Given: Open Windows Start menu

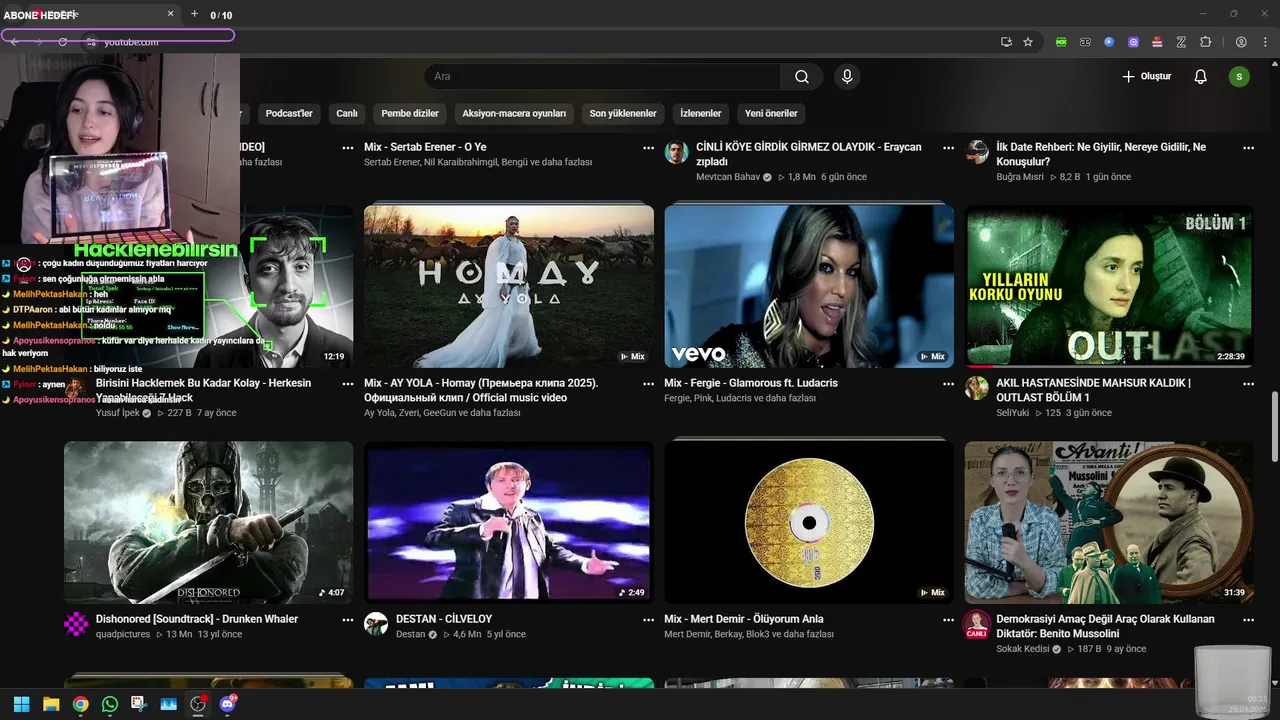Looking at the screenshot, I should [x=22, y=704].
